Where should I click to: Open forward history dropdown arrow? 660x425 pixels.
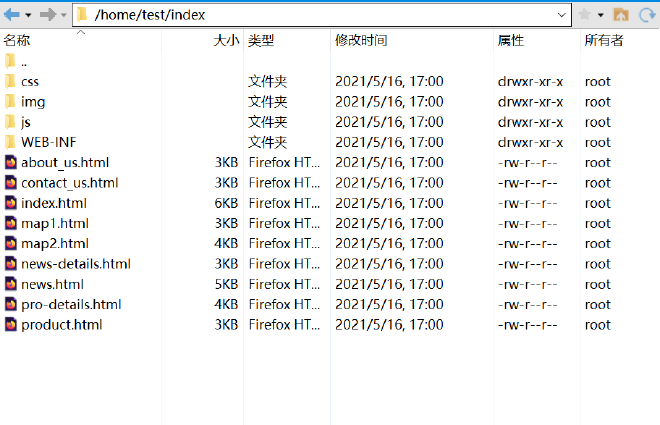pos(64,16)
